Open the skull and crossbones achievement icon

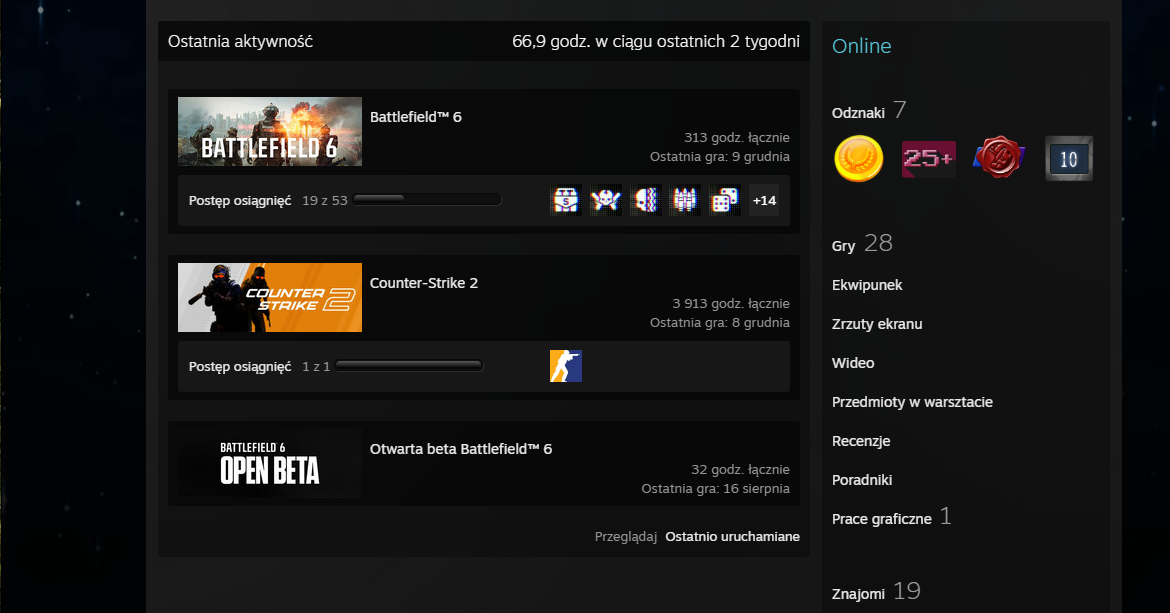[606, 200]
